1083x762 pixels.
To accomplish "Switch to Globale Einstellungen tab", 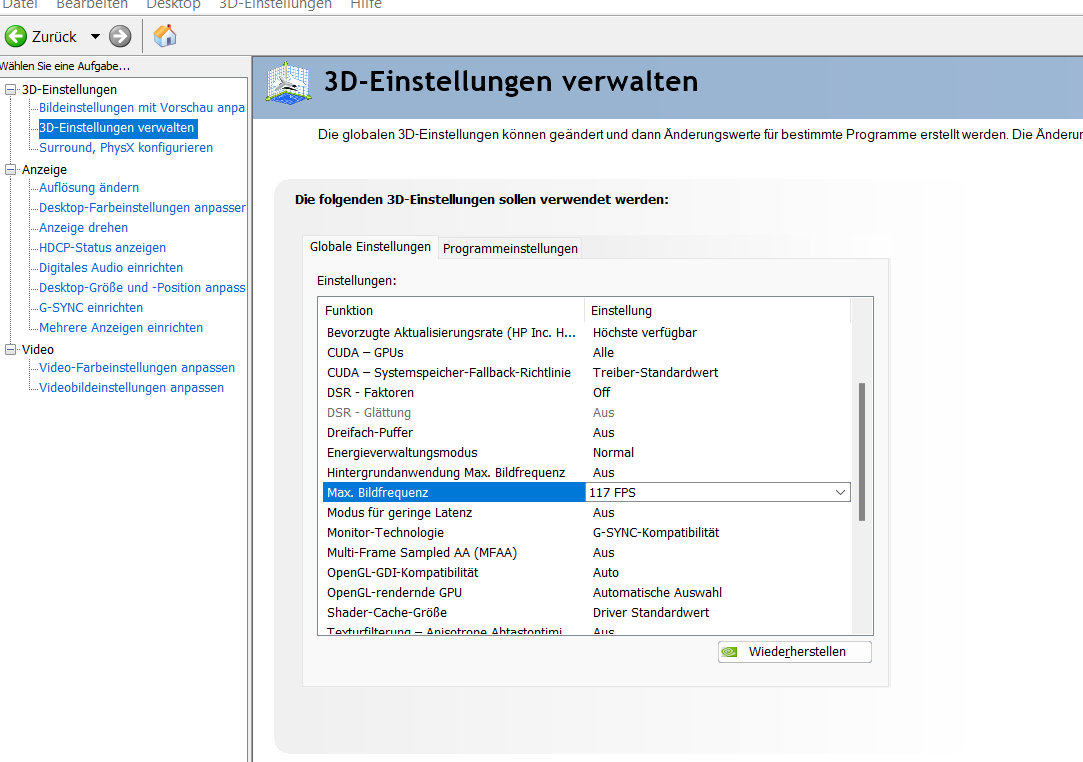I will 370,247.
